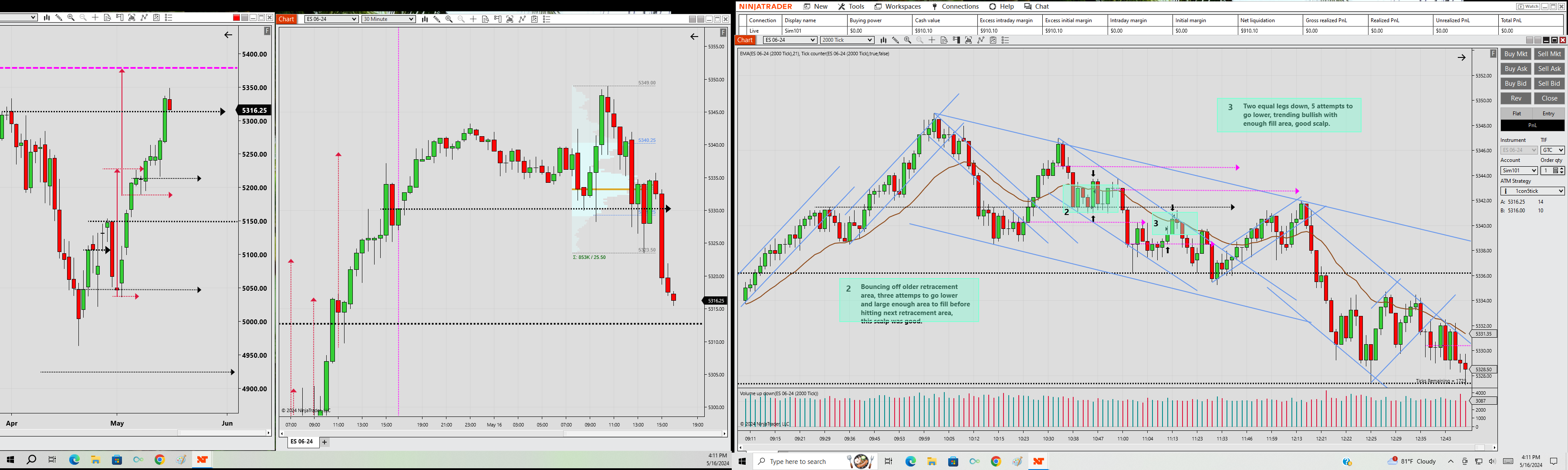Open strategies icon in 2000 Tick chart toolbar

click(993, 40)
